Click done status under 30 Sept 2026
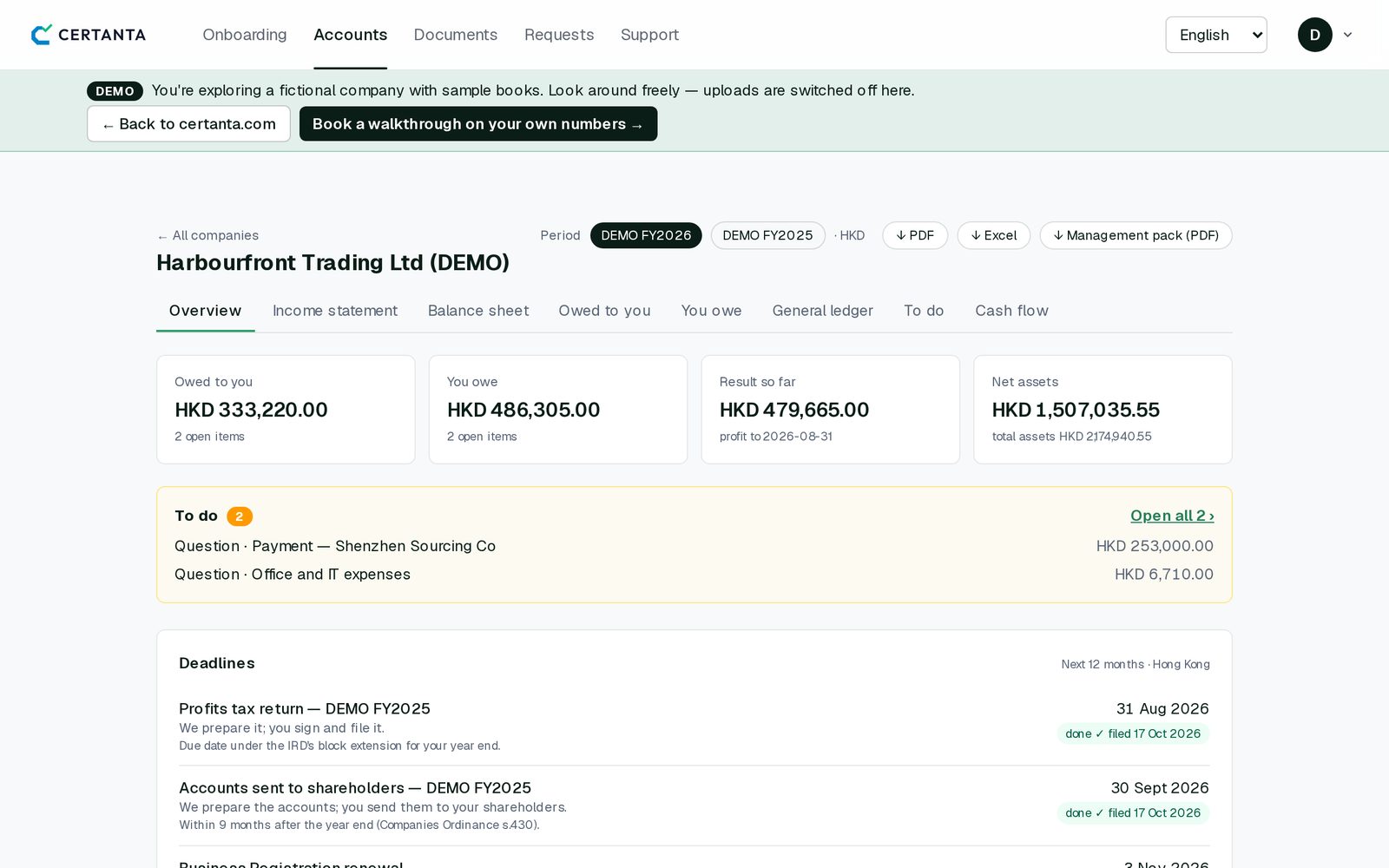 [1133, 813]
